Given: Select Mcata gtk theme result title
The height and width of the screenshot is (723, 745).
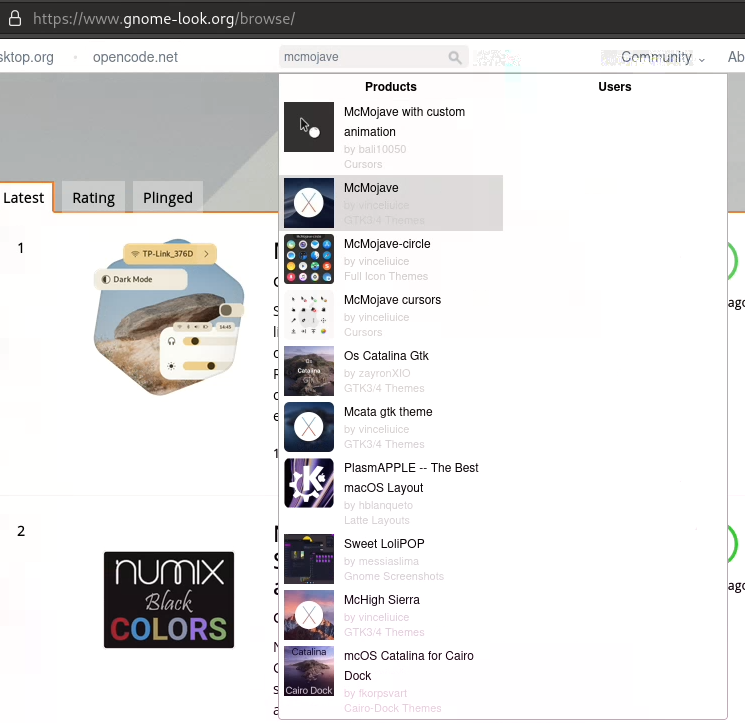Looking at the screenshot, I should point(388,412).
